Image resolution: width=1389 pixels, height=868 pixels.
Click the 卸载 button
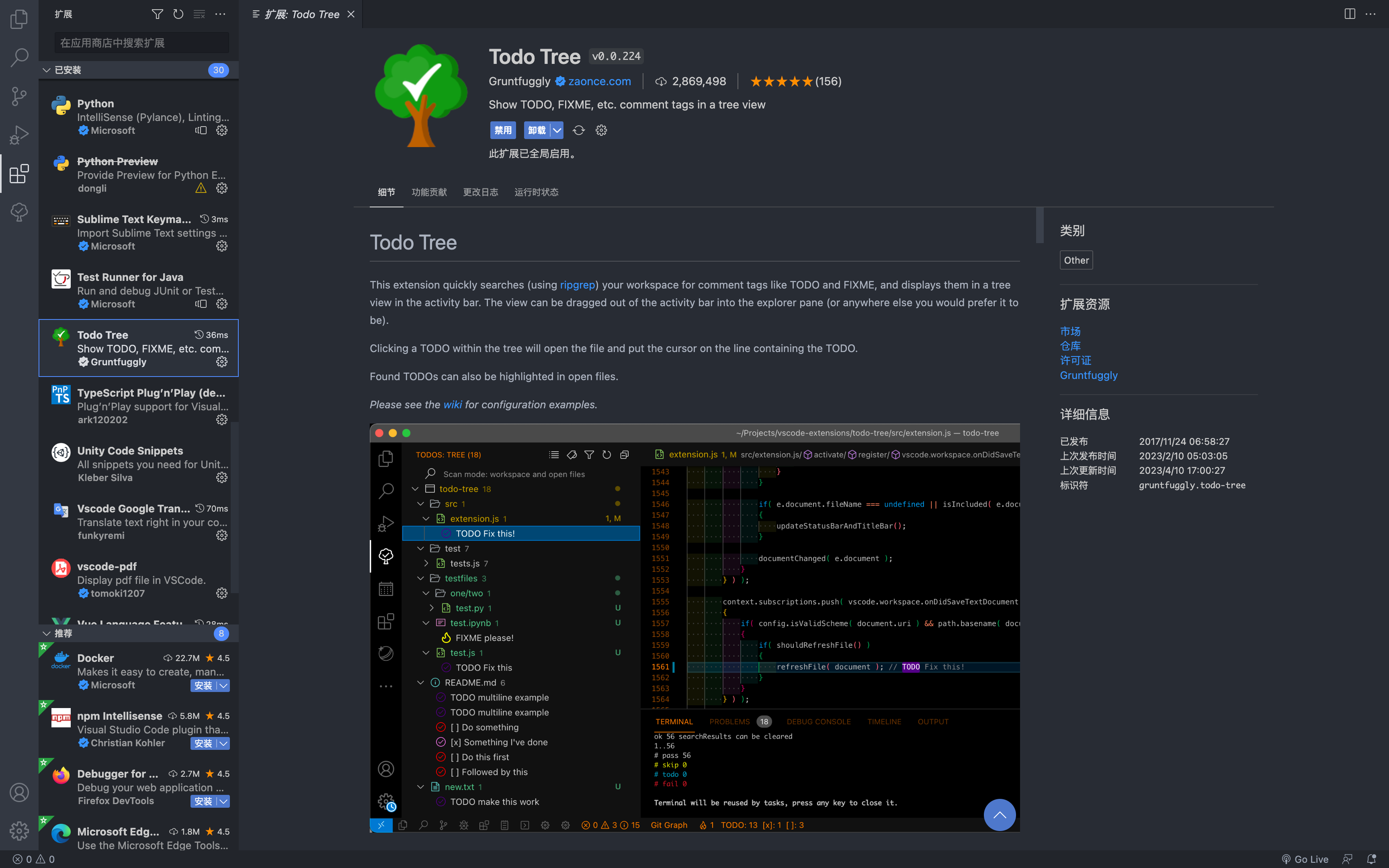pyautogui.click(x=537, y=130)
